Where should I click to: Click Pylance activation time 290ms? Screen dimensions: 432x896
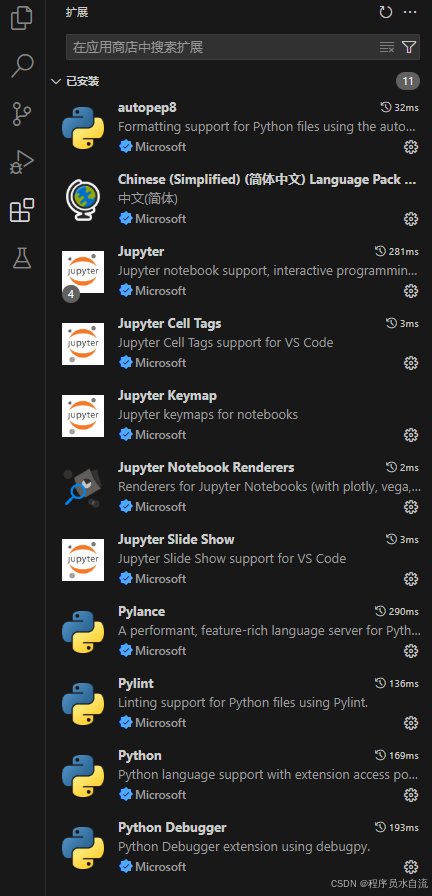(x=397, y=611)
